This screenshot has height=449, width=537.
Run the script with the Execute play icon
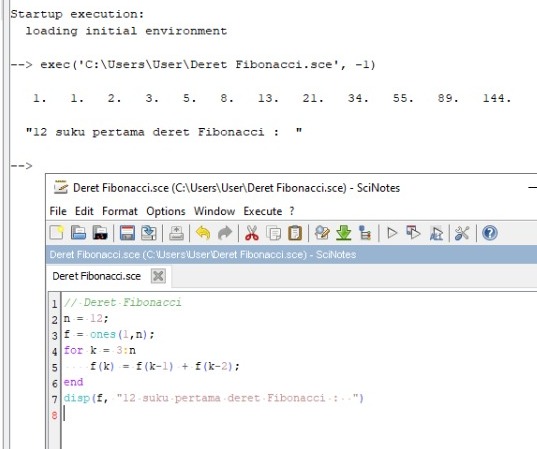[x=392, y=233]
